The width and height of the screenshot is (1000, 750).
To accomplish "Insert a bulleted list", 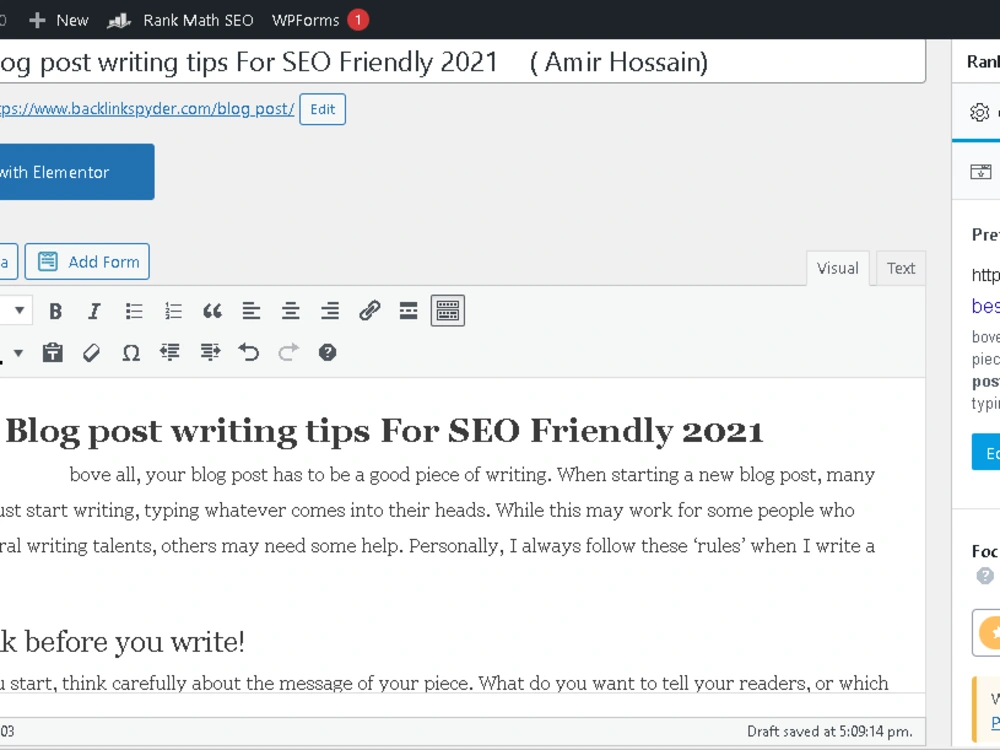I will click(134, 311).
